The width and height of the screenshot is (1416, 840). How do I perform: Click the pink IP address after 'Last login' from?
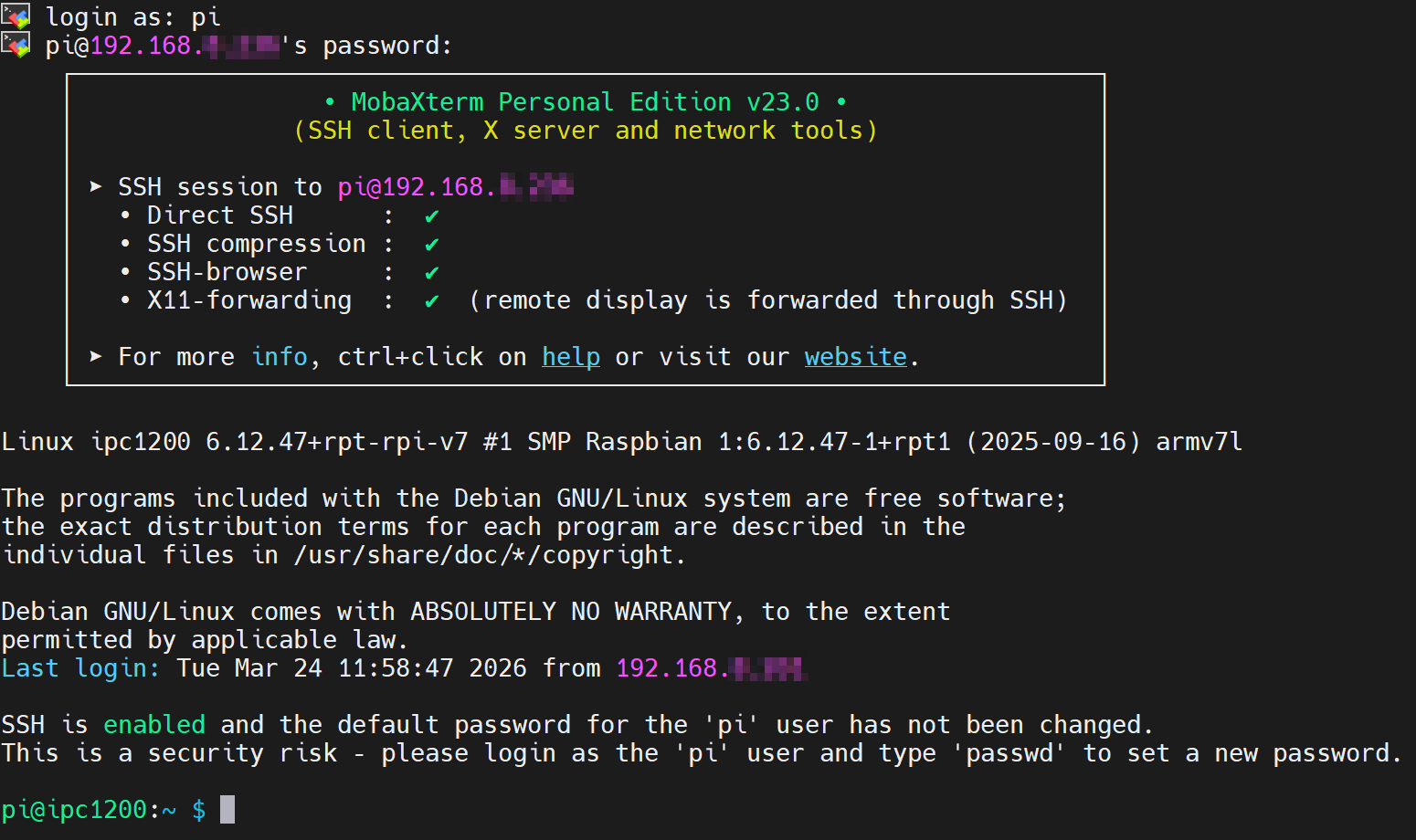coord(711,668)
